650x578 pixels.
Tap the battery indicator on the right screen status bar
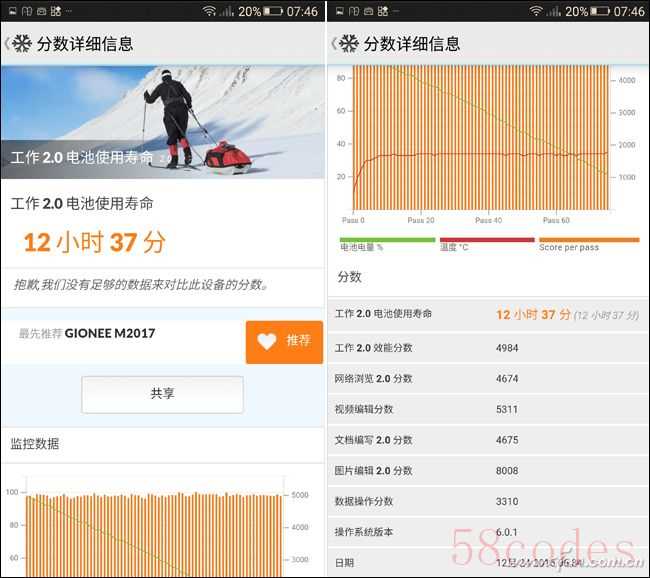click(600, 11)
